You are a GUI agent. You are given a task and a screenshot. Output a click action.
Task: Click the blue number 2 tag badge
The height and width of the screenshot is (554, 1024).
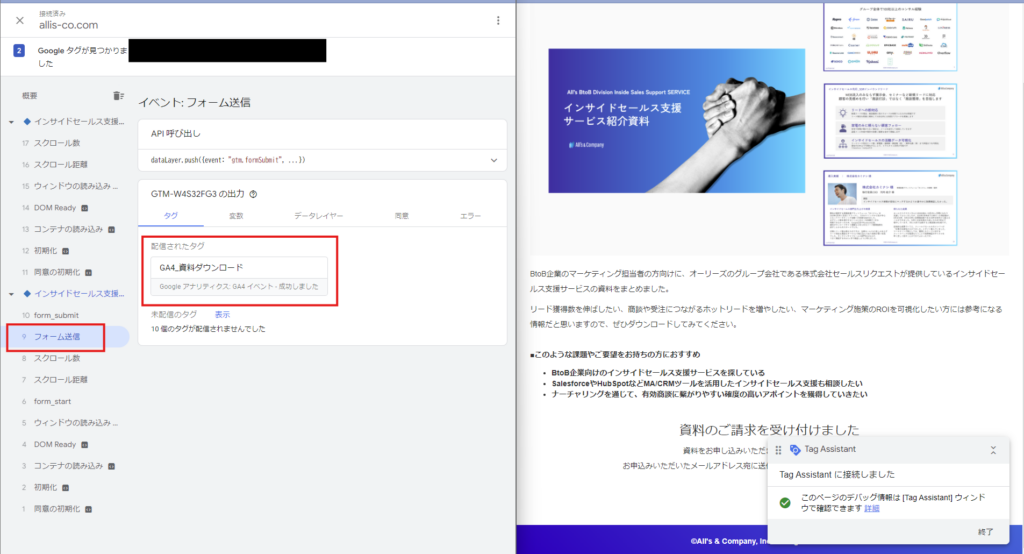pos(19,51)
